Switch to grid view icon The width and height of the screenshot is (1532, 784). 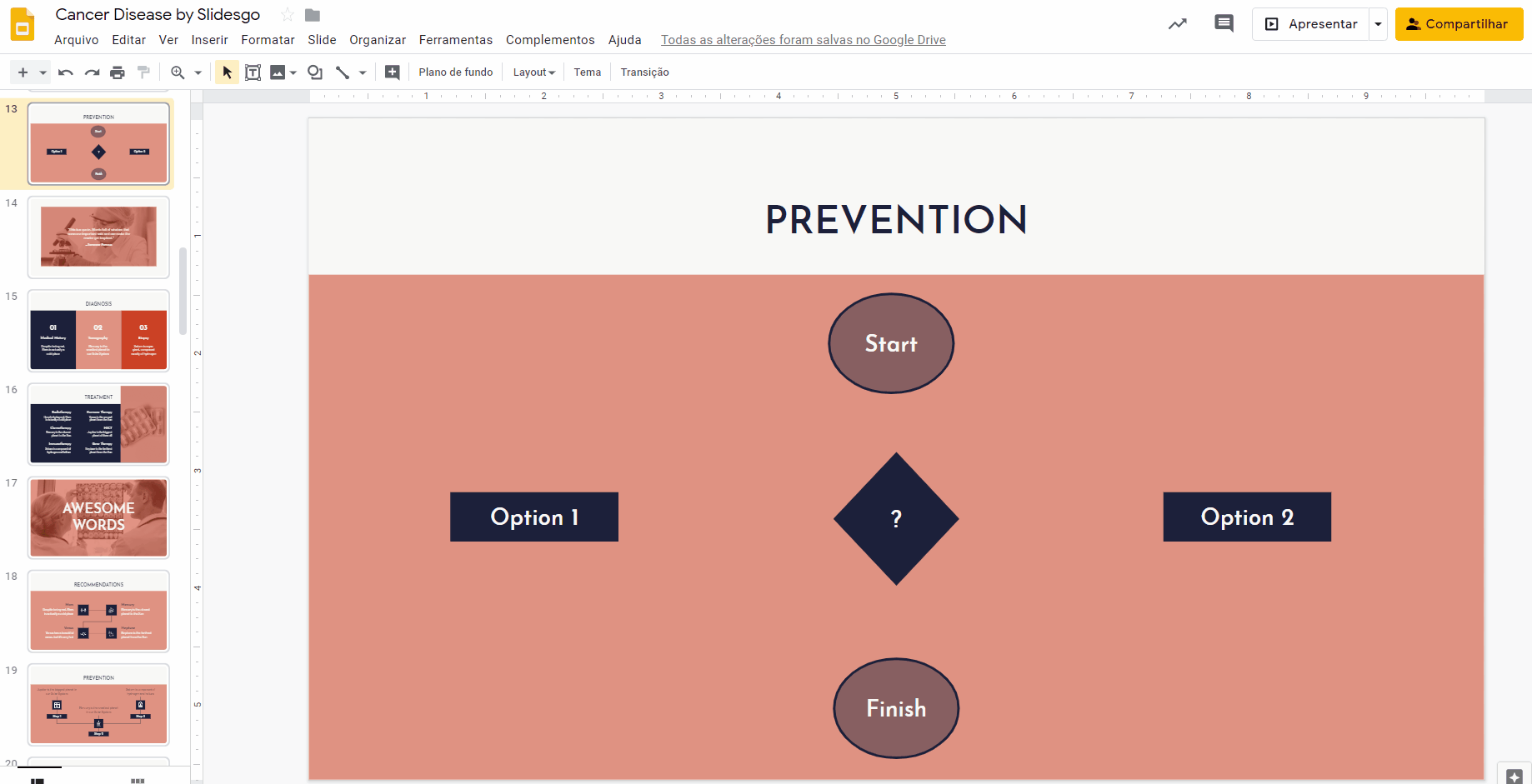coord(138,780)
